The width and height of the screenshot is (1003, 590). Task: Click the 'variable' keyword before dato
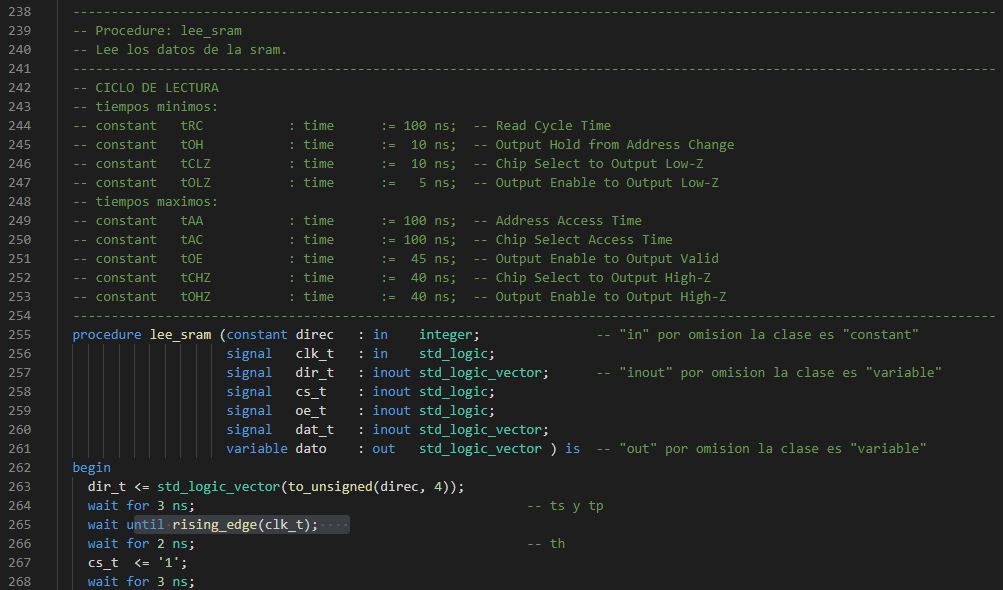coord(256,449)
